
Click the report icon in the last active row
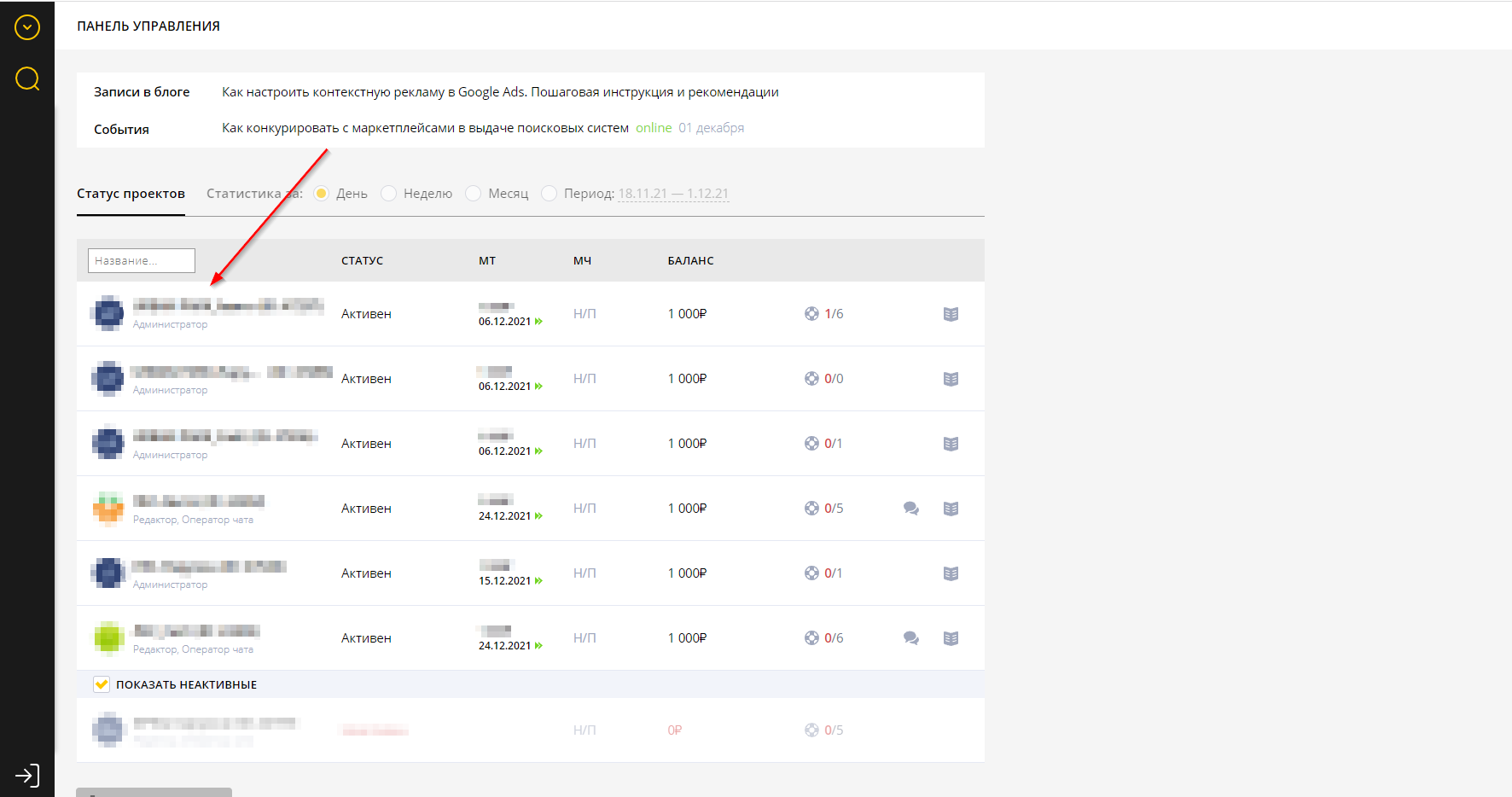coord(951,638)
